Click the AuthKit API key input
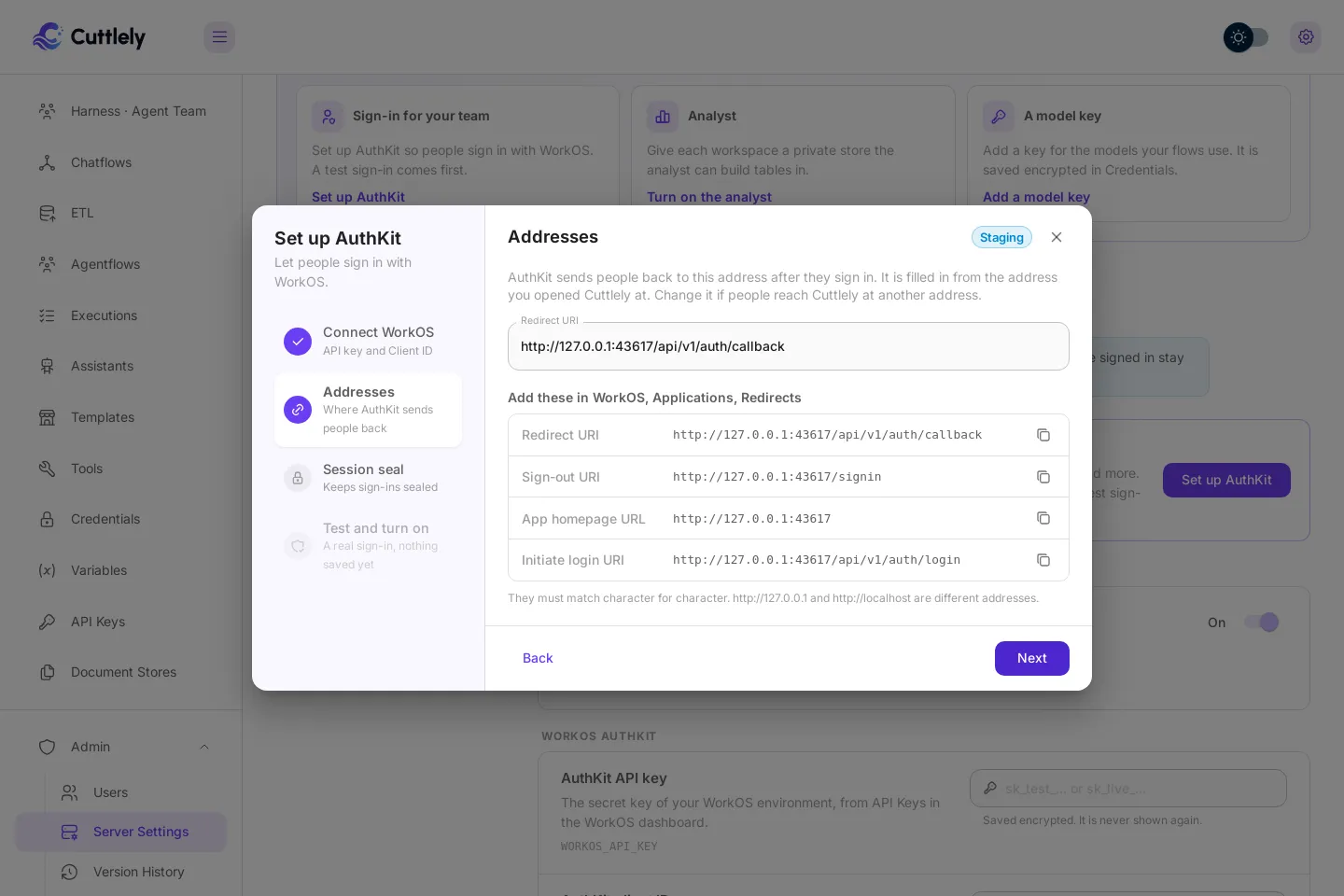 pyautogui.click(x=1128, y=789)
